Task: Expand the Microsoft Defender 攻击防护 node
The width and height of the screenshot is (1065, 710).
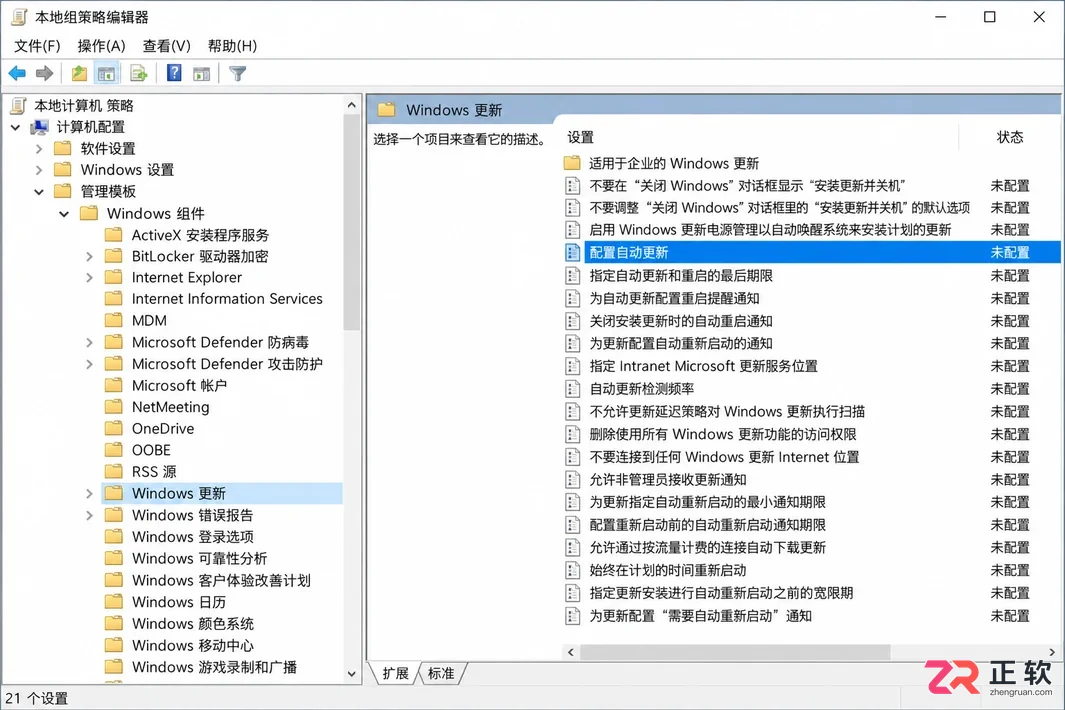Action: click(89, 364)
